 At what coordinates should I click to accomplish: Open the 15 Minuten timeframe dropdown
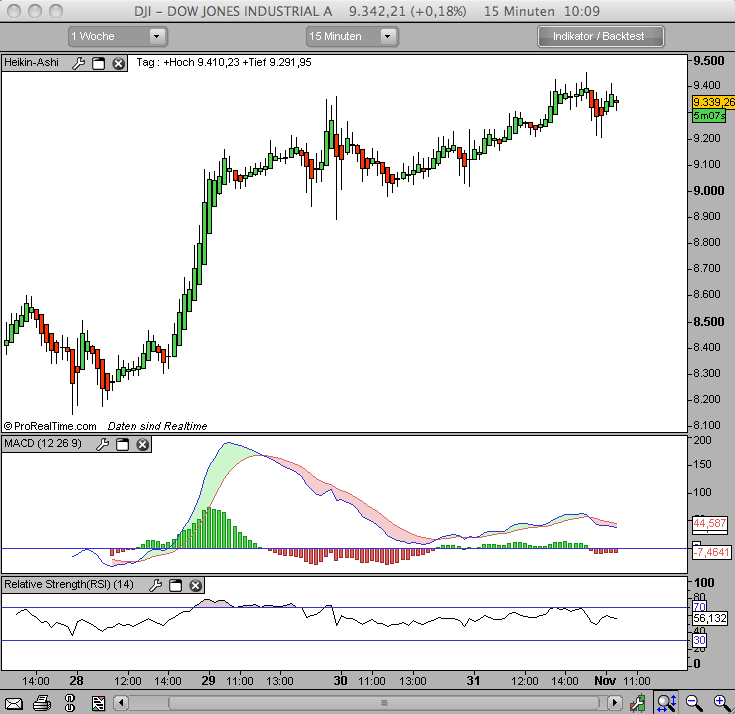click(x=352, y=36)
